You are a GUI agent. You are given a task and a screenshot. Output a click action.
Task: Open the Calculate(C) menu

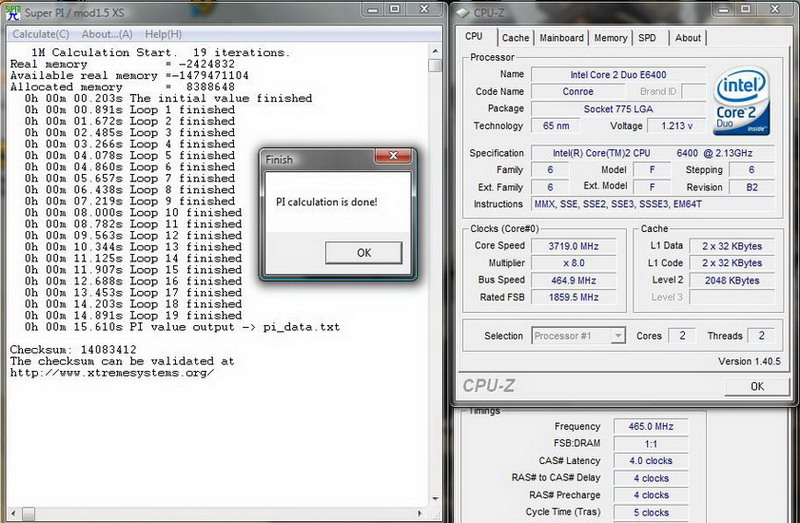[41, 34]
